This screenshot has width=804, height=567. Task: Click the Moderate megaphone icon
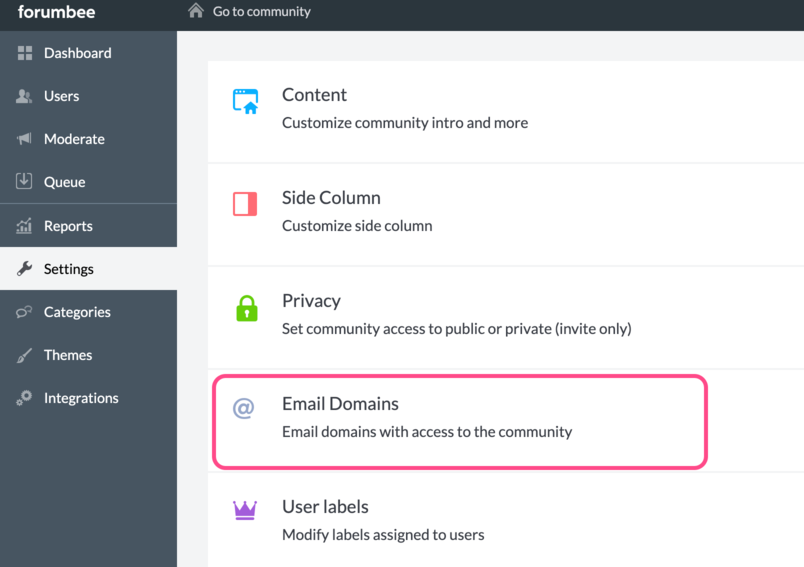pyautogui.click(x=24, y=138)
